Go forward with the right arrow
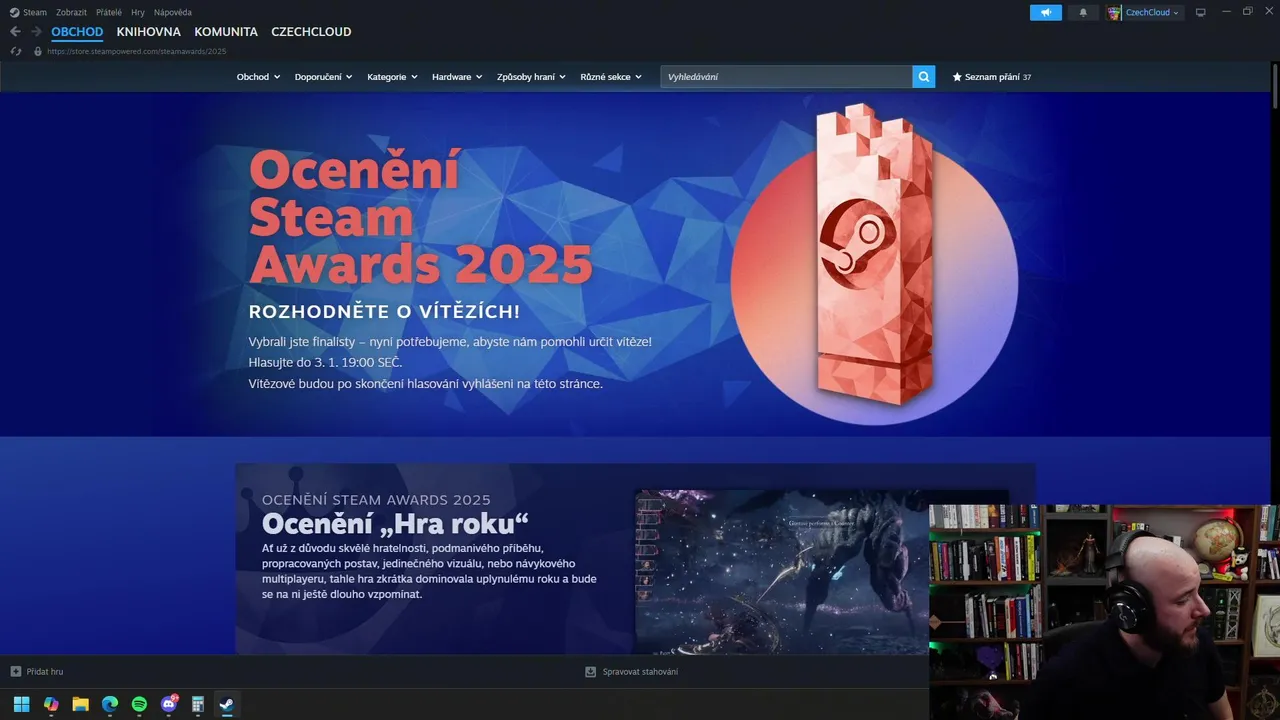Viewport: 1280px width, 720px height. click(x=36, y=32)
